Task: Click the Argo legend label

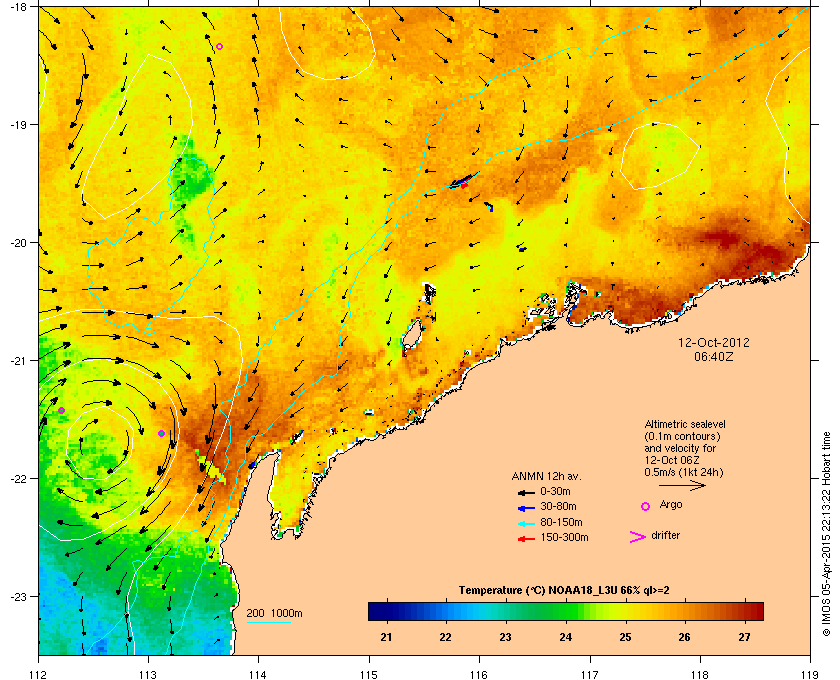Action: 671,505
